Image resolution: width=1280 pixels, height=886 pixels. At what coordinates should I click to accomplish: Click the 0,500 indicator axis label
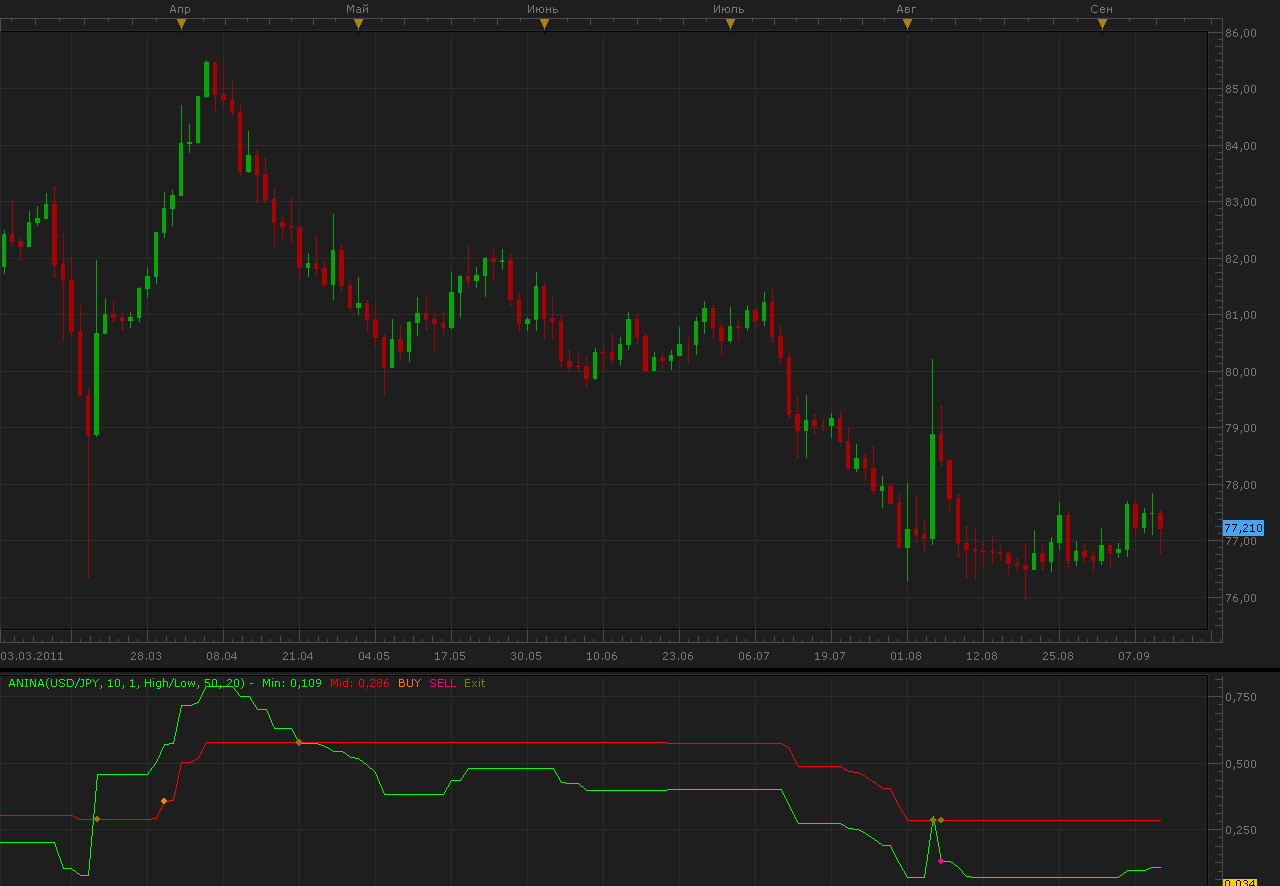point(1240,764)
